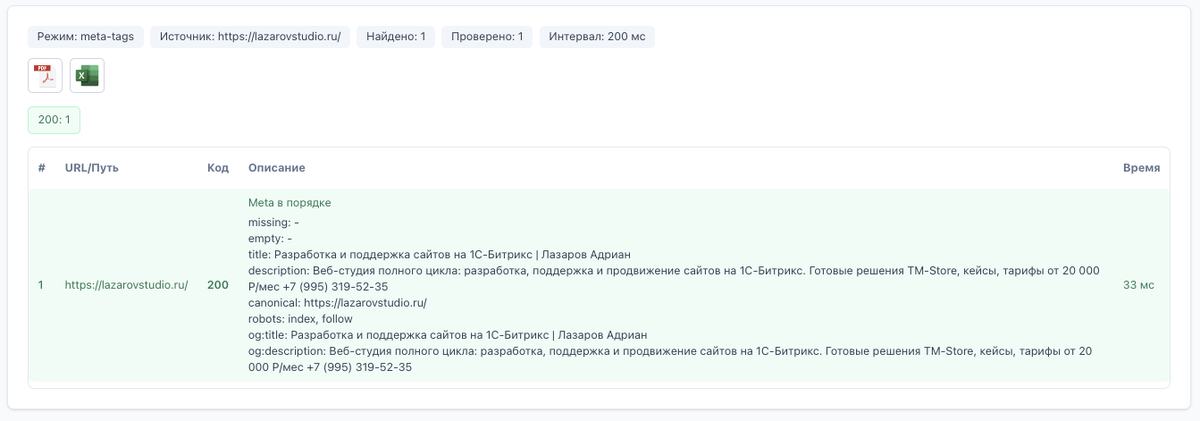The width and height of the screenshot is (1200, 421).
Task: Export the results to Excel
Action: [87, 75]
